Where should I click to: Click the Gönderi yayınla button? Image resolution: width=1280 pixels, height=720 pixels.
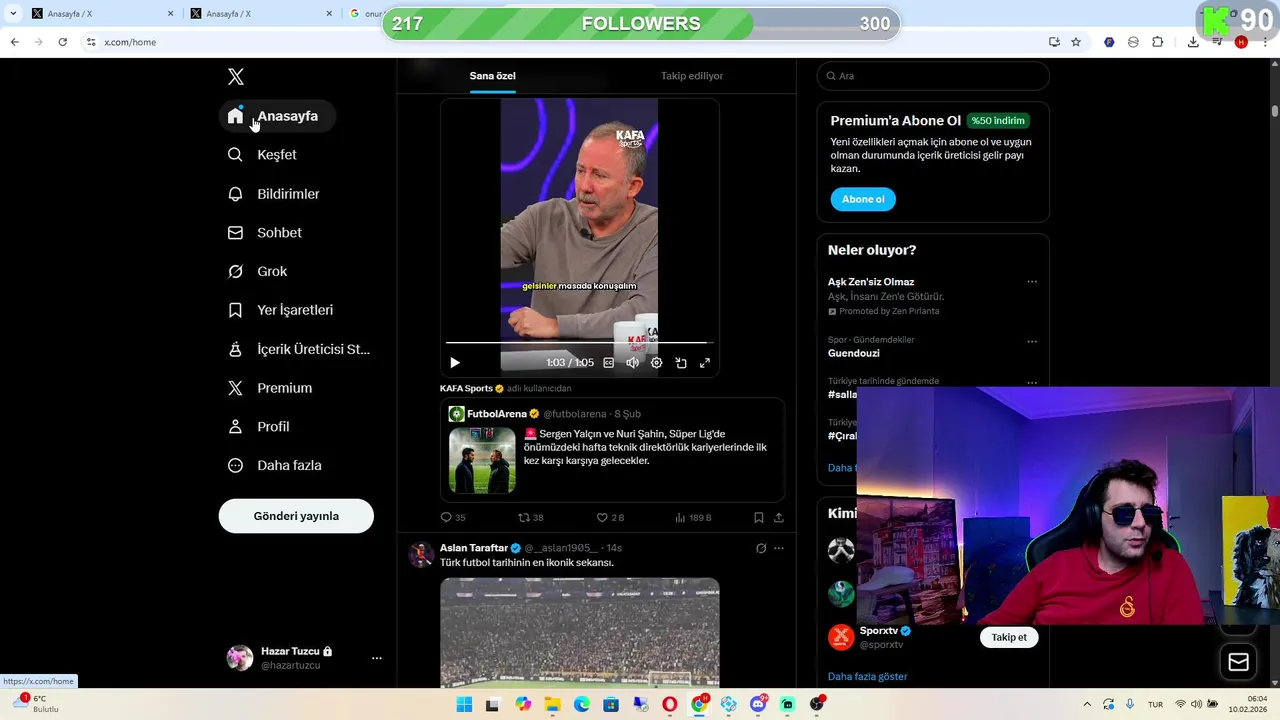click(296, 516)
